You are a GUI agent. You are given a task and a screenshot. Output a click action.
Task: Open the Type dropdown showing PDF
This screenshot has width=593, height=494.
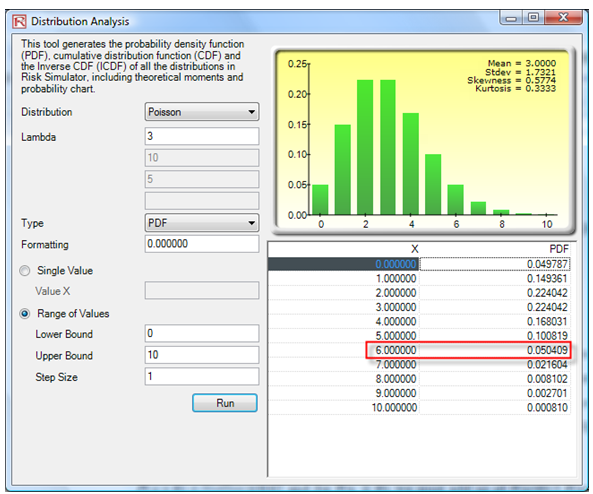[x=202, y=223]
